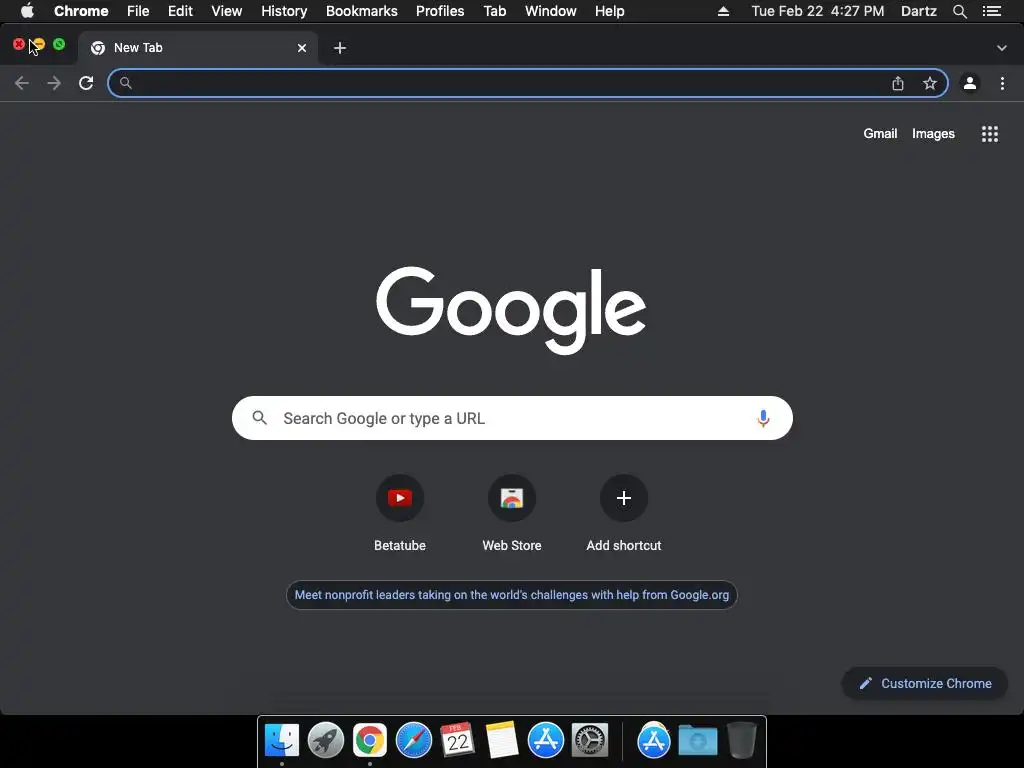The height and width of the screenshot is (768, 1024).
Task: Open Finder from the Dock
Action: tap(282, 741)
